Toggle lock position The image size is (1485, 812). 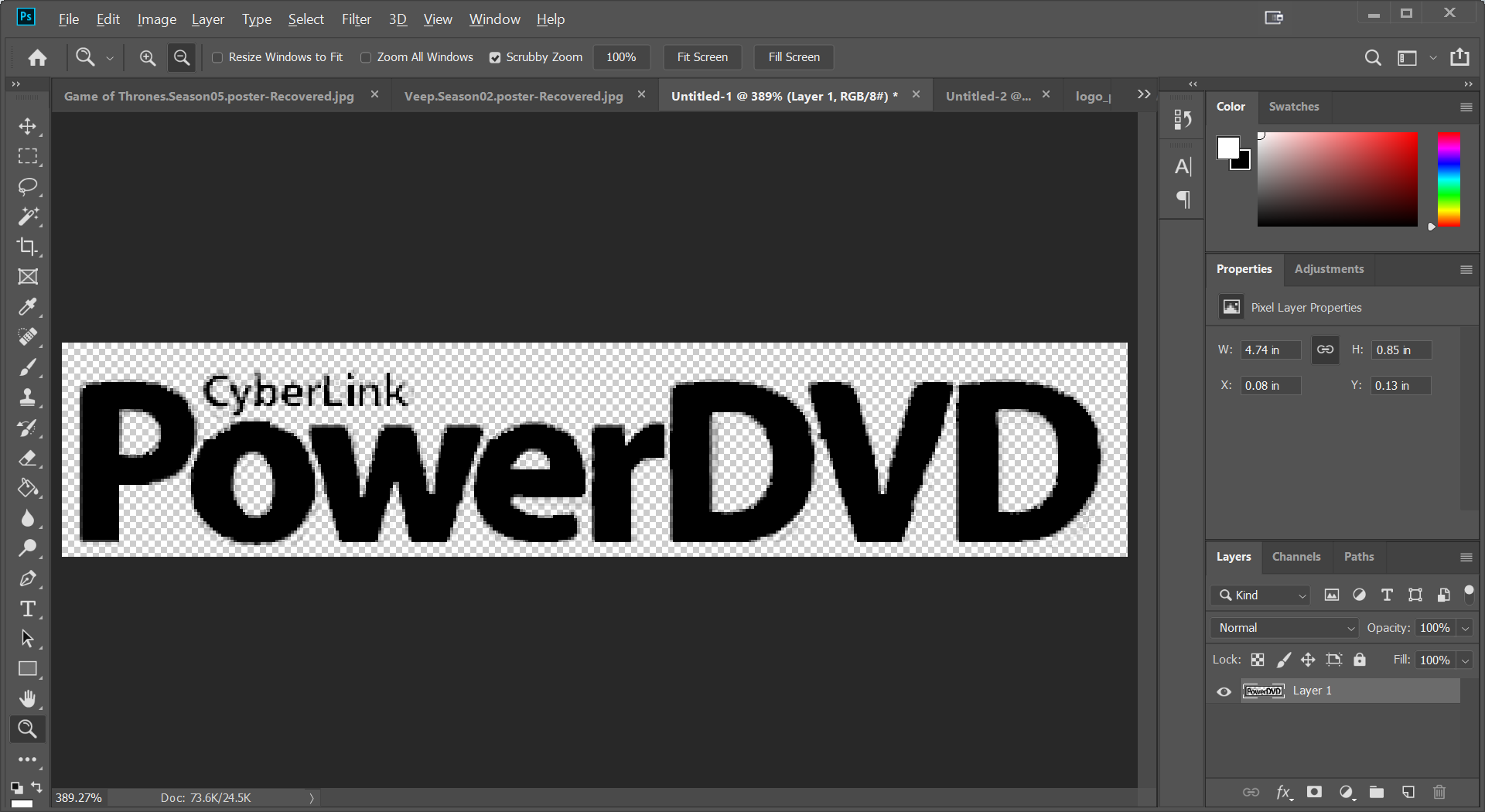[1308, 660]
